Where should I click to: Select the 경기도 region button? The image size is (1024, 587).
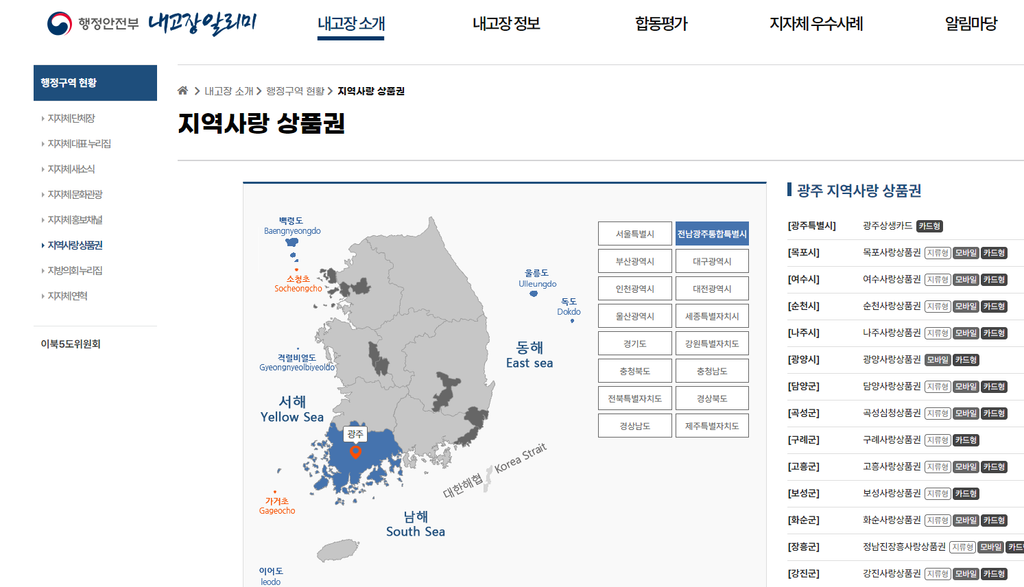(x=635, y=343)
